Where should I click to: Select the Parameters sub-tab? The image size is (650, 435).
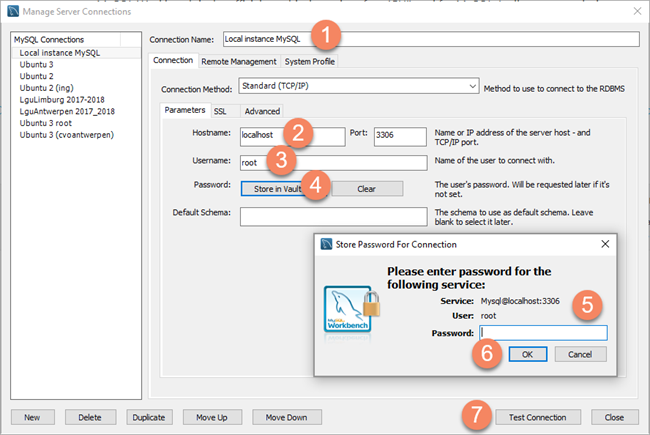tap(185, 110)
